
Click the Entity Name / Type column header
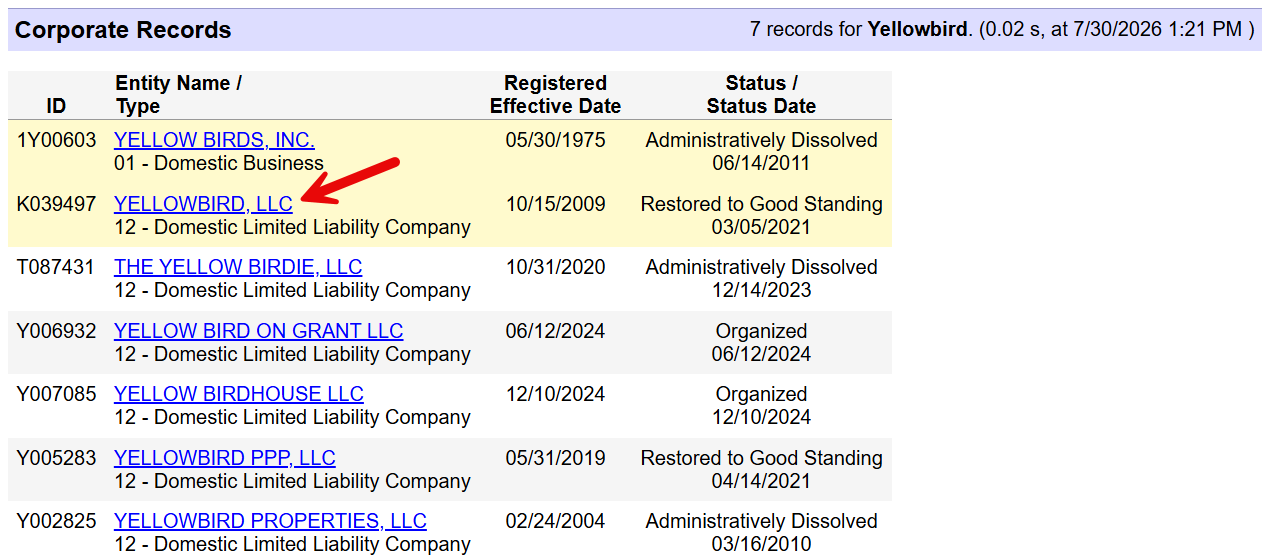[x=178, y=95]
